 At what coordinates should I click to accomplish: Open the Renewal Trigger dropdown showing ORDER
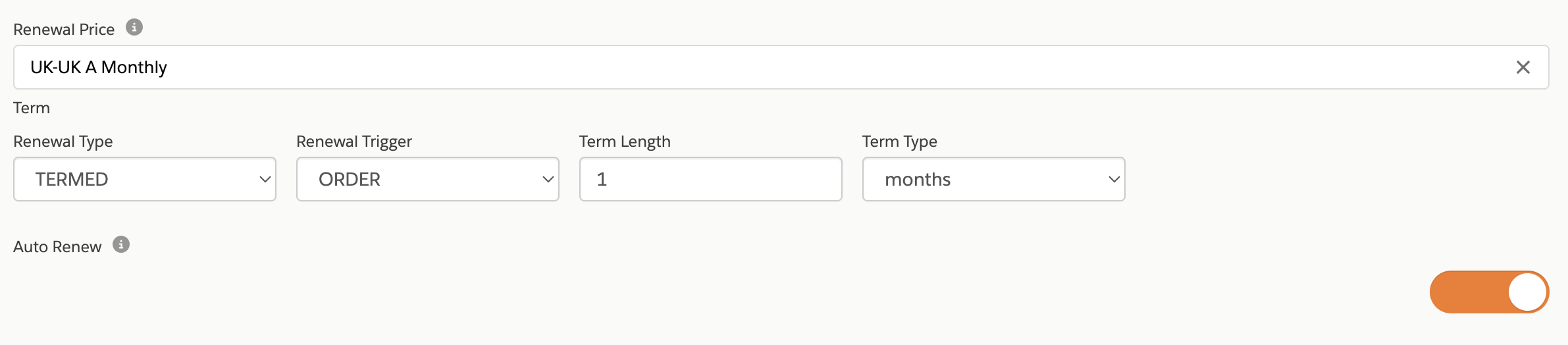[428, 179]
